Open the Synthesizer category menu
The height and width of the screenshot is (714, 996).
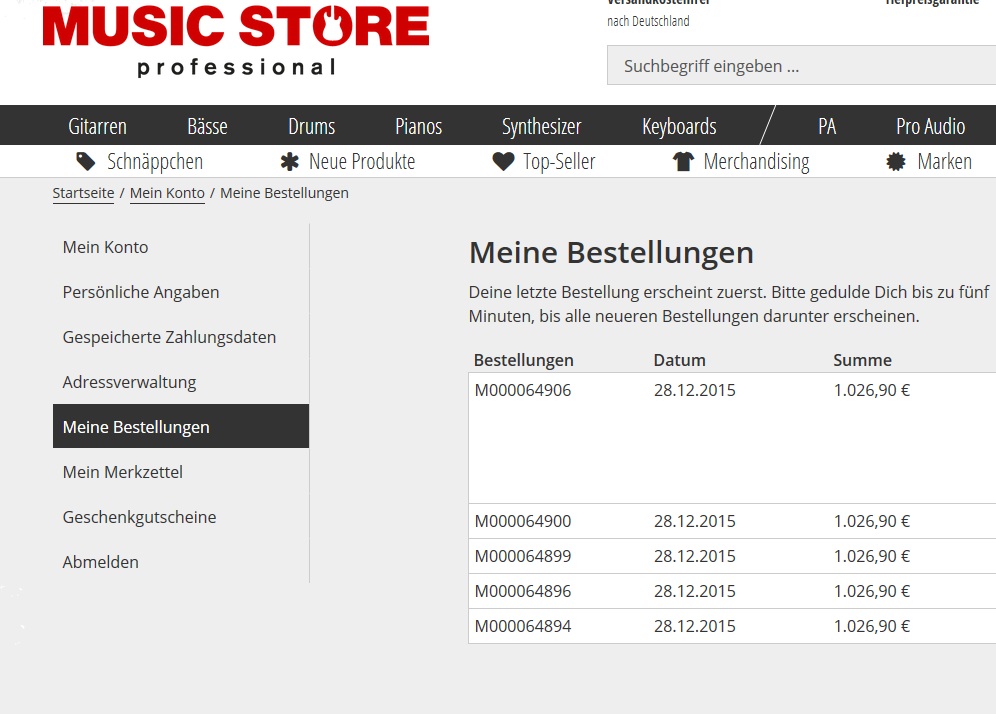(541, 126)
